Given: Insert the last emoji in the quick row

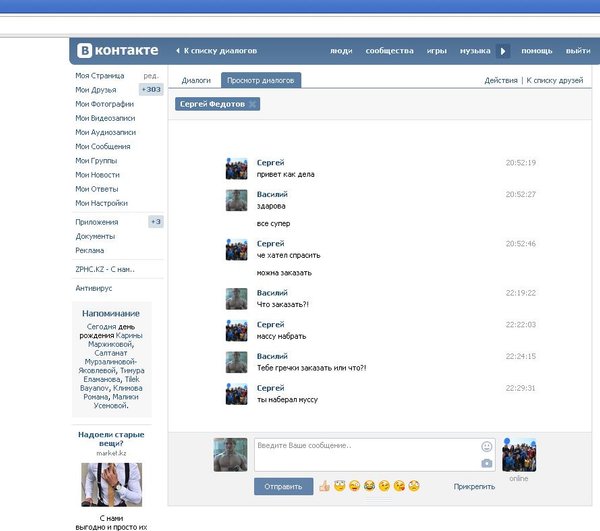Looking at the screenshot, I should 413,486.
